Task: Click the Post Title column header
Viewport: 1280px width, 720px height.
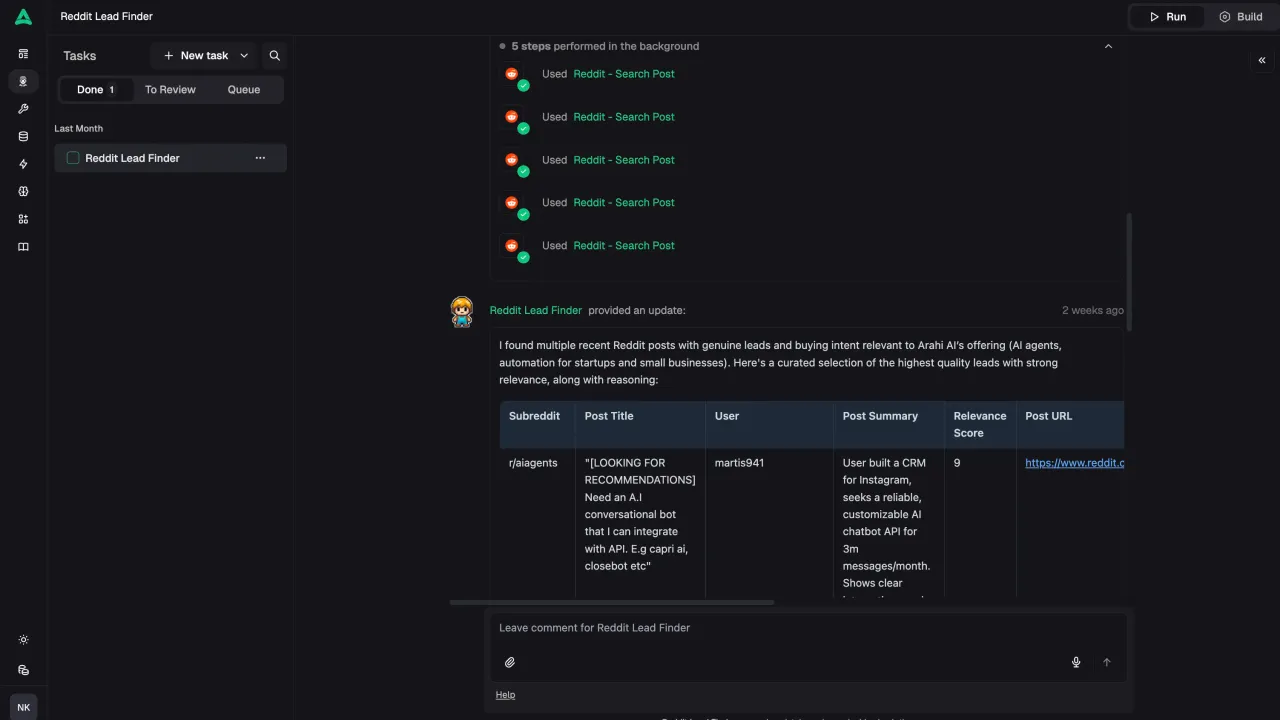Action: click(640, 424)
